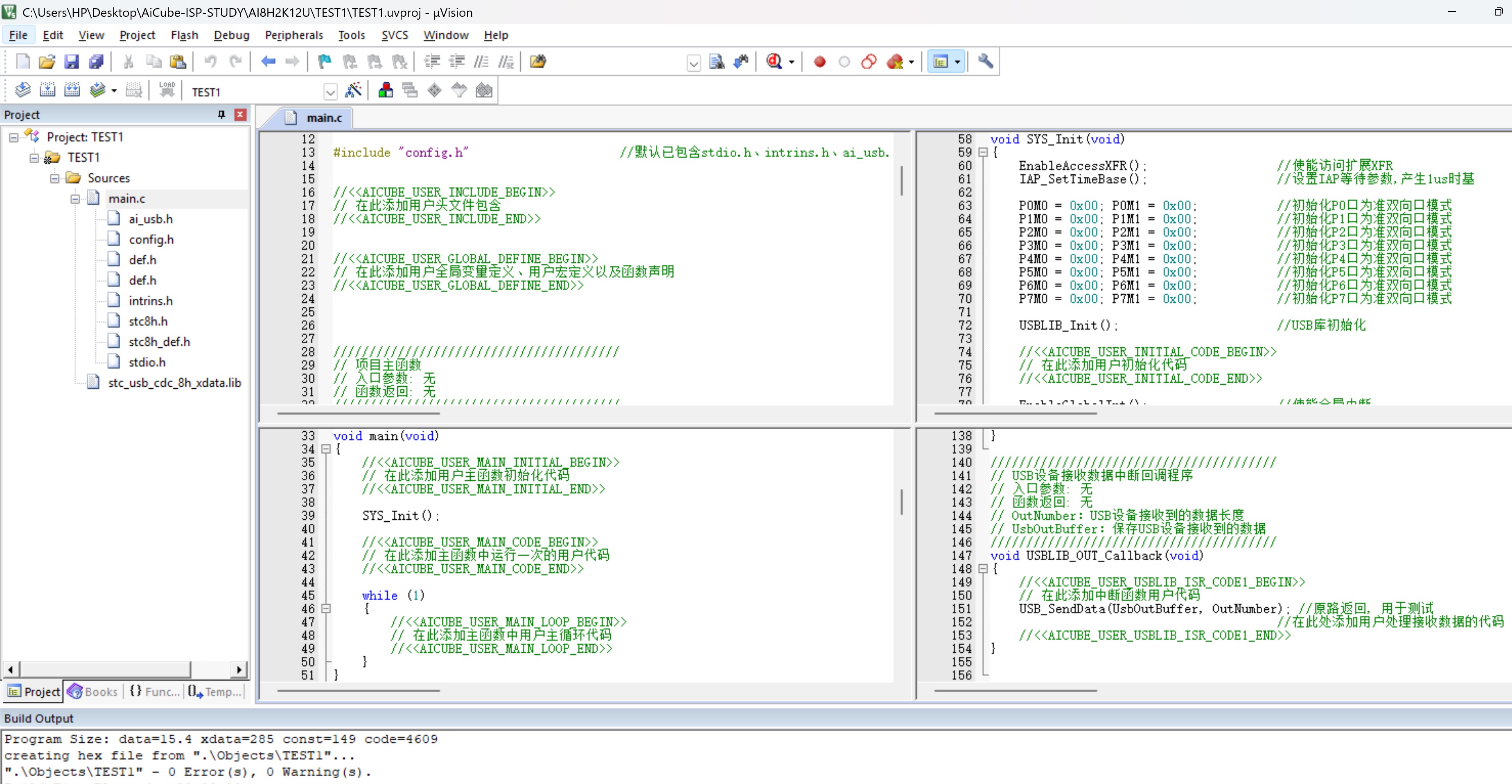This screenshot has height=784, width=1512.
Task: Click the SYS_Init(); call on line 39
Action: click(x=400, y=516)
